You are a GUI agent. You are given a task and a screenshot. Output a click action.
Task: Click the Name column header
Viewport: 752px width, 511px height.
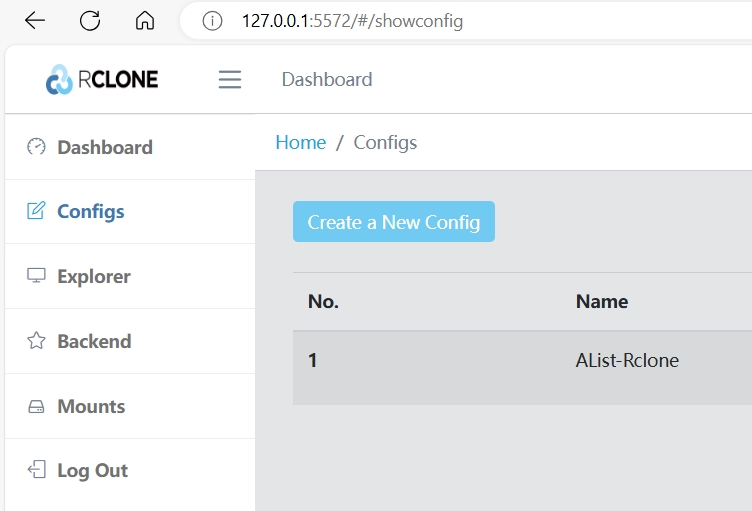tap(602, 301)
